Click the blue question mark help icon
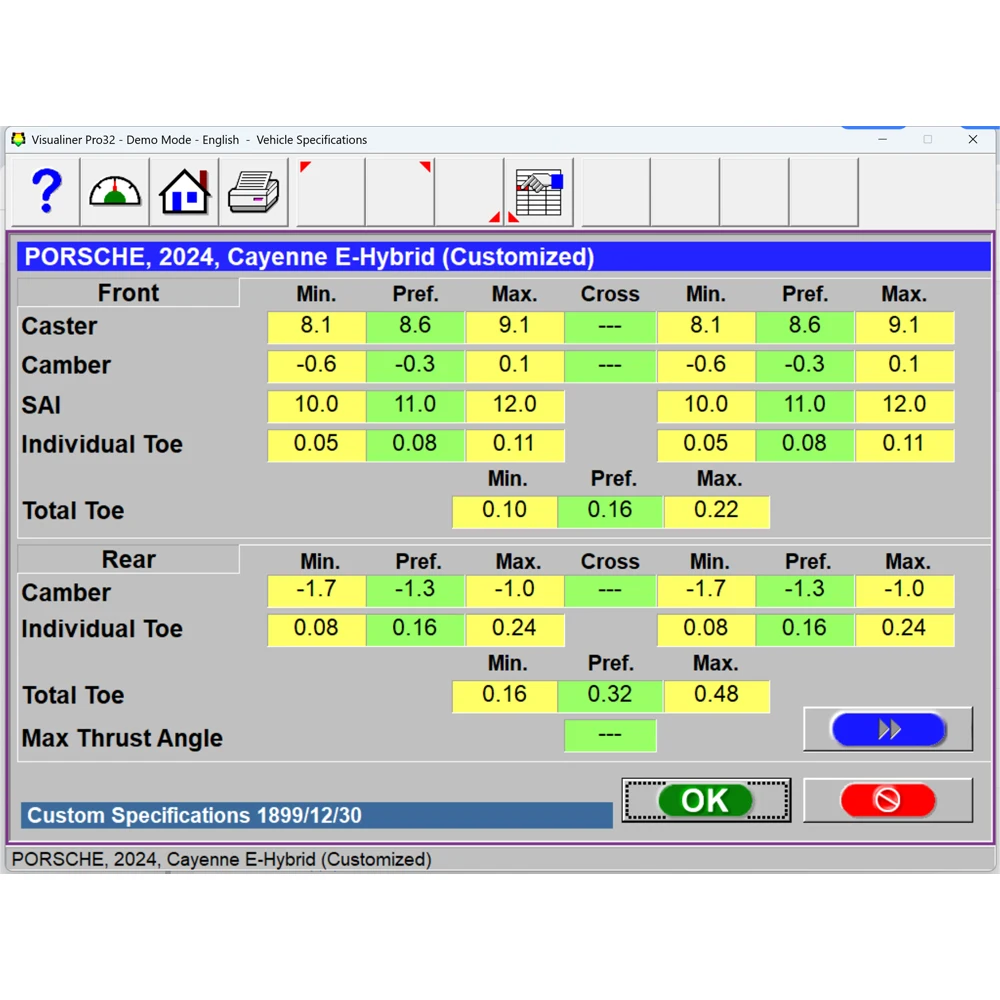Screen dimensions: 1000x1000 point(46,192)
